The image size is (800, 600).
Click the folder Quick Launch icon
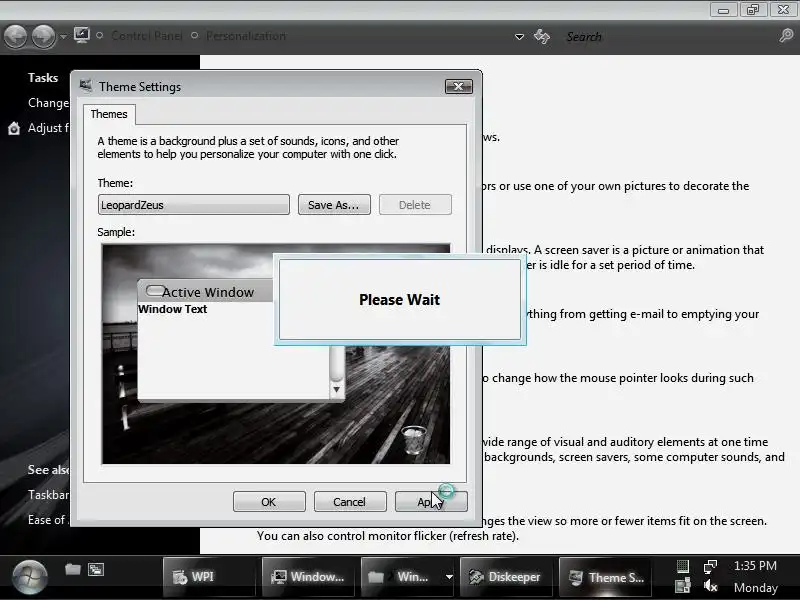coord(73,568)
